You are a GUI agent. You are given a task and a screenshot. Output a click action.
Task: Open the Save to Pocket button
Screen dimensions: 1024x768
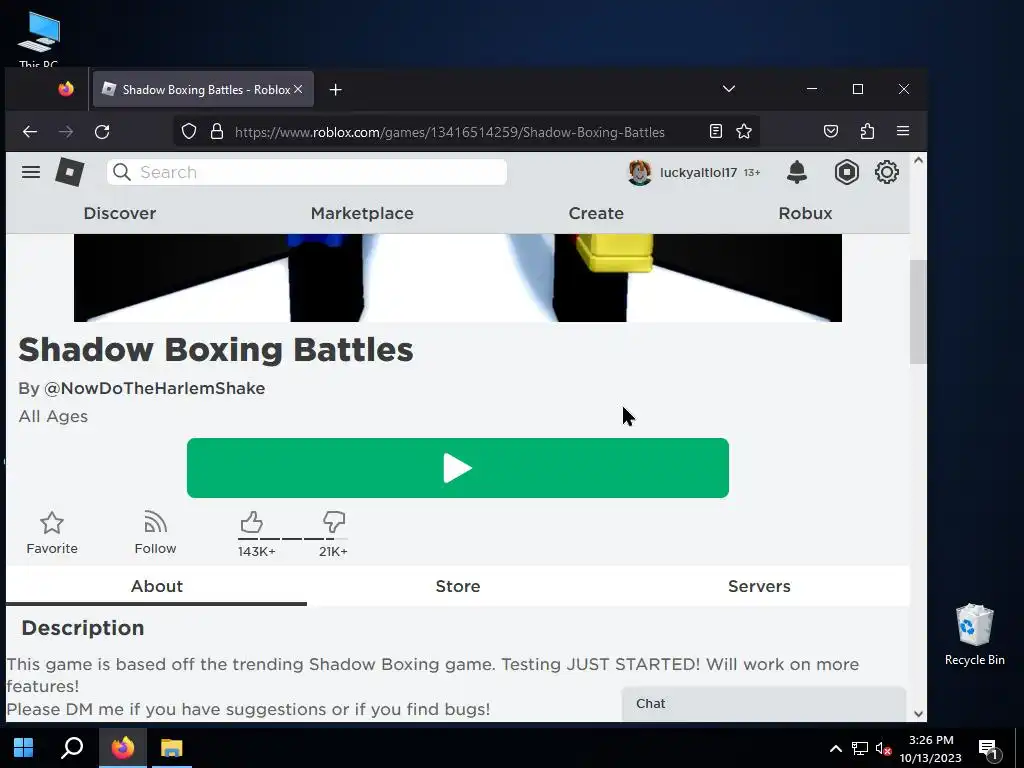[831, 132]
